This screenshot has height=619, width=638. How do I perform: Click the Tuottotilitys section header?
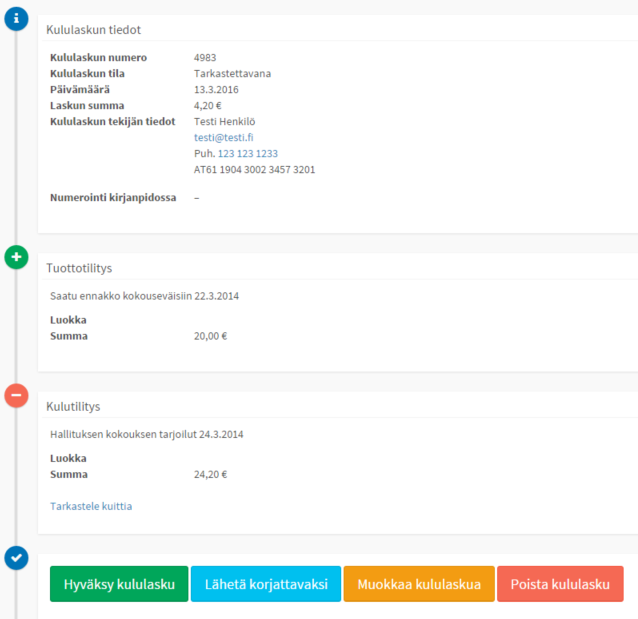[79, 268]
